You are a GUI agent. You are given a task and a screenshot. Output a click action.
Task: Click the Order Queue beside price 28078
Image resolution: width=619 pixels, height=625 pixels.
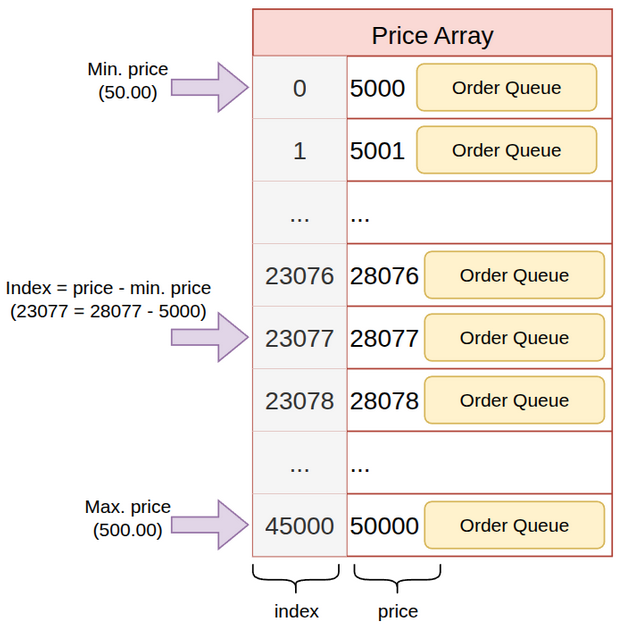coord(514,400)
